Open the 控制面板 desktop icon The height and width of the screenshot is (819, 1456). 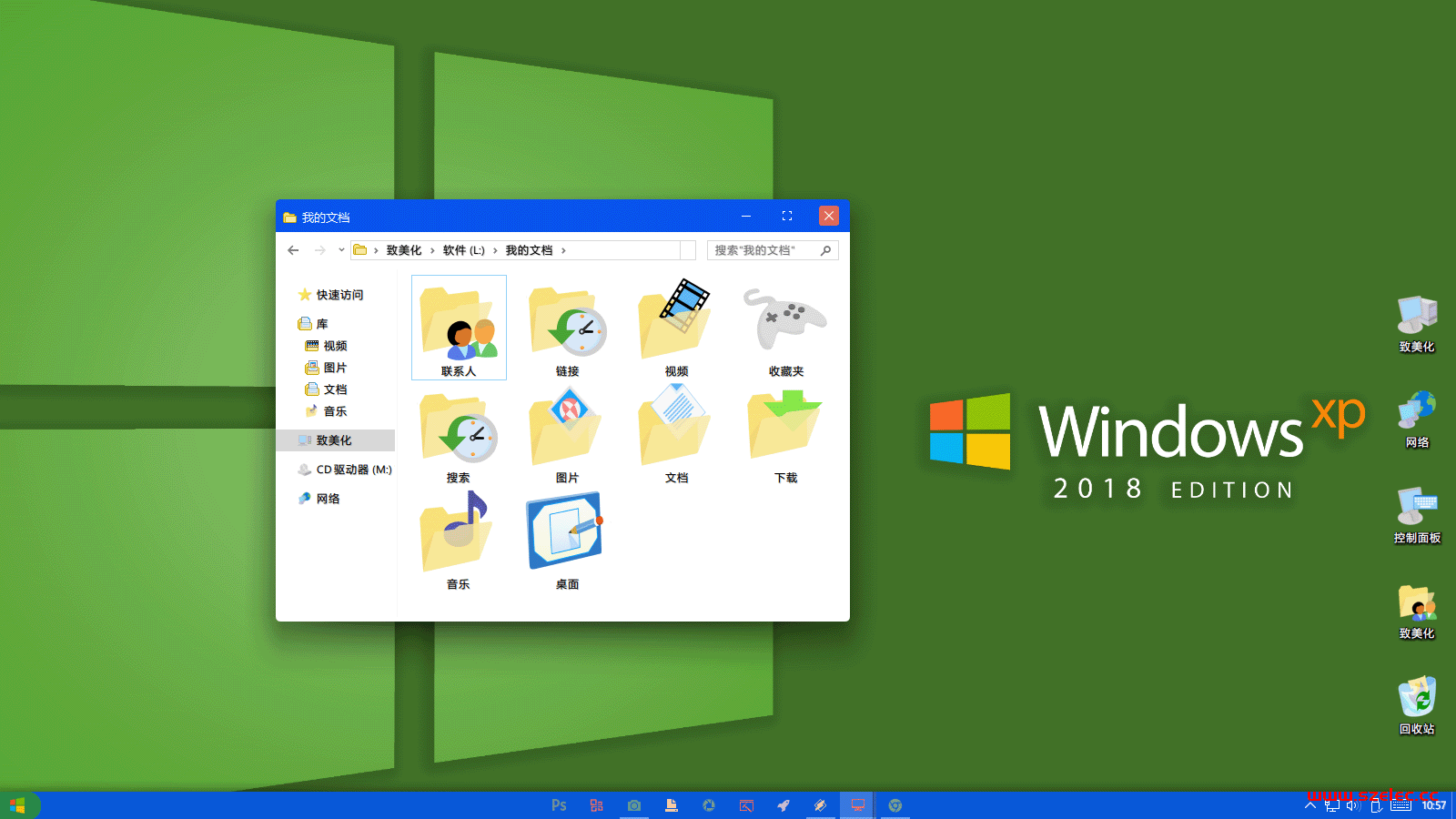tap(1417, 515)
